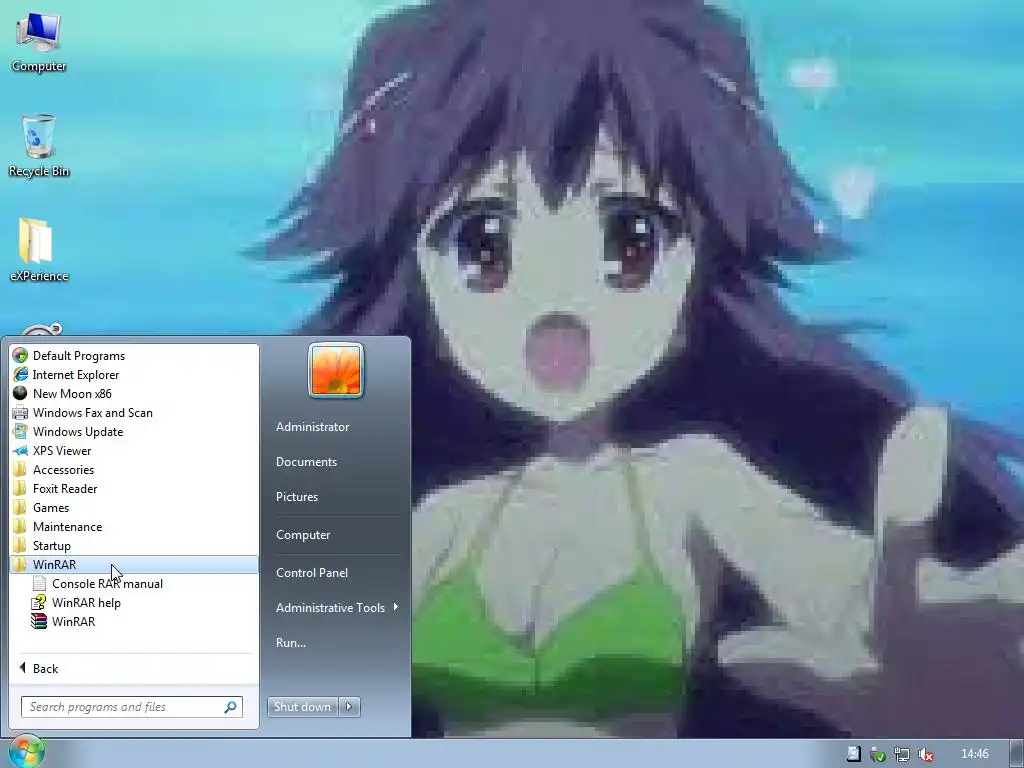Expand Administrative Tools submenu arrow
This screenshot has width=1024, height=768.
tap(396, 607)
